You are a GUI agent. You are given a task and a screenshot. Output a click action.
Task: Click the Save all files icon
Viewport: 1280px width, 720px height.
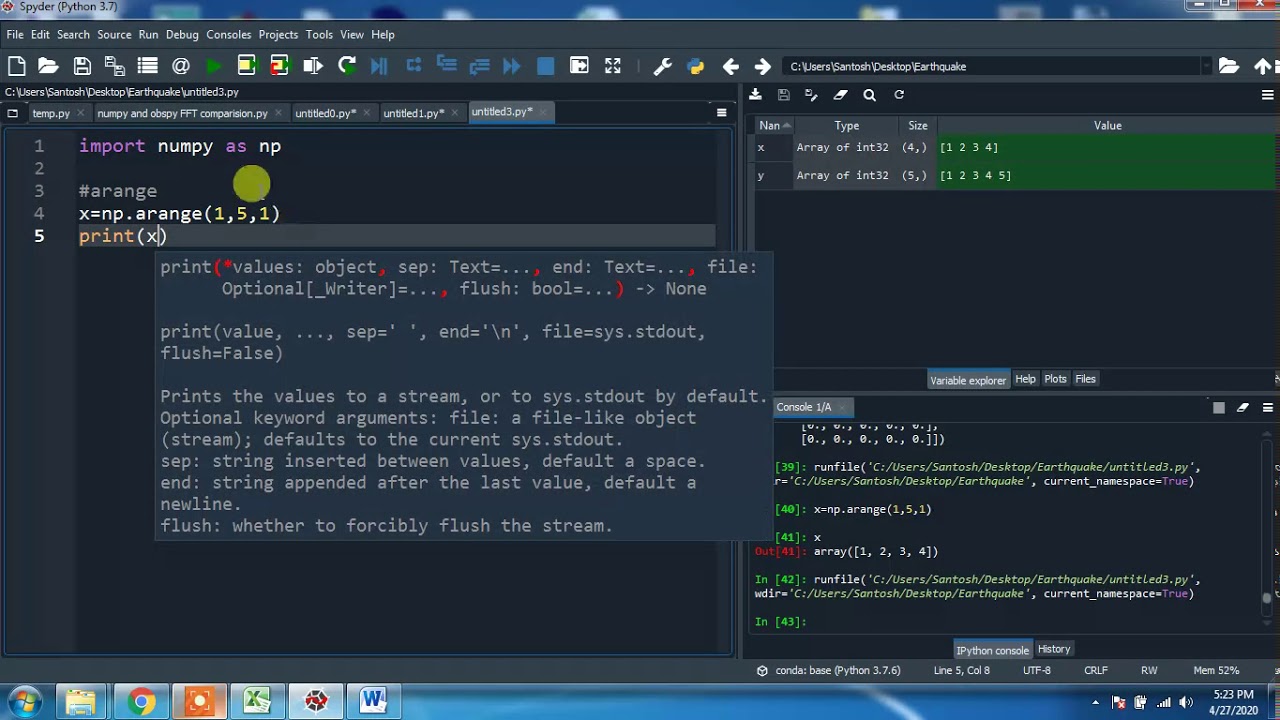(115, 66)
